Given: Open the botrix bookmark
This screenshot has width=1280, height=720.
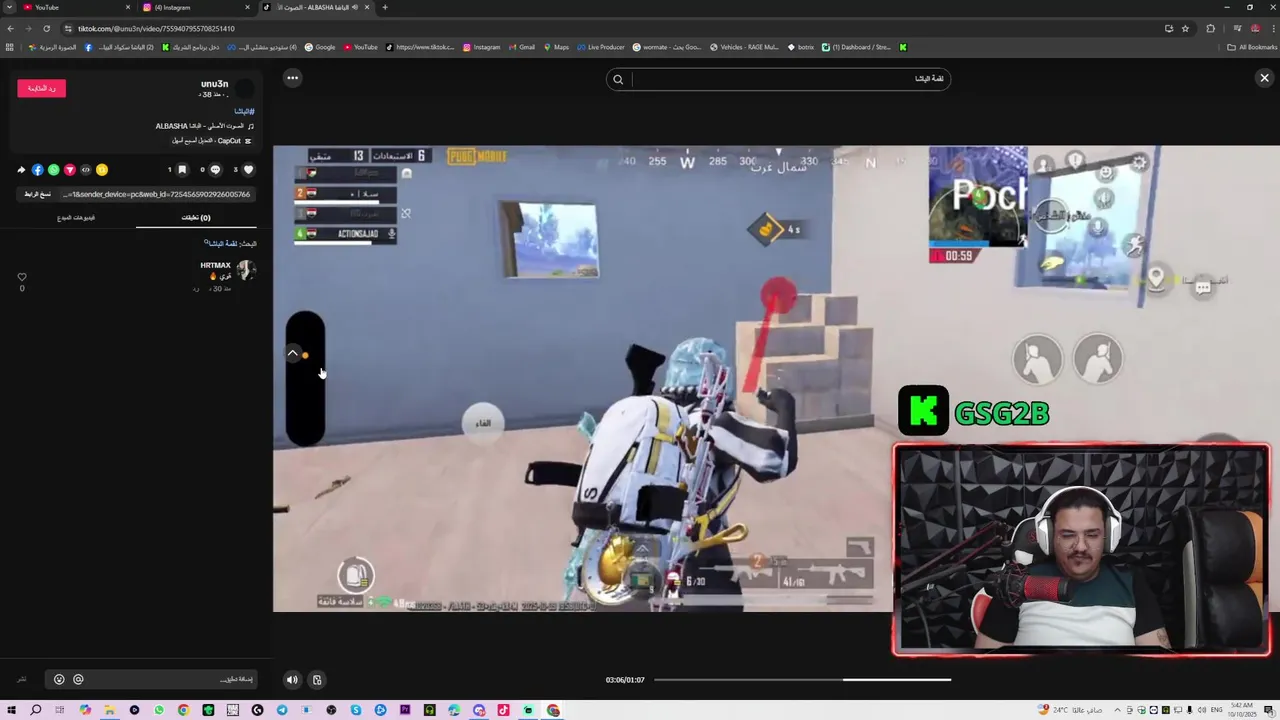Looking at the screenshot, I should 800,47.
